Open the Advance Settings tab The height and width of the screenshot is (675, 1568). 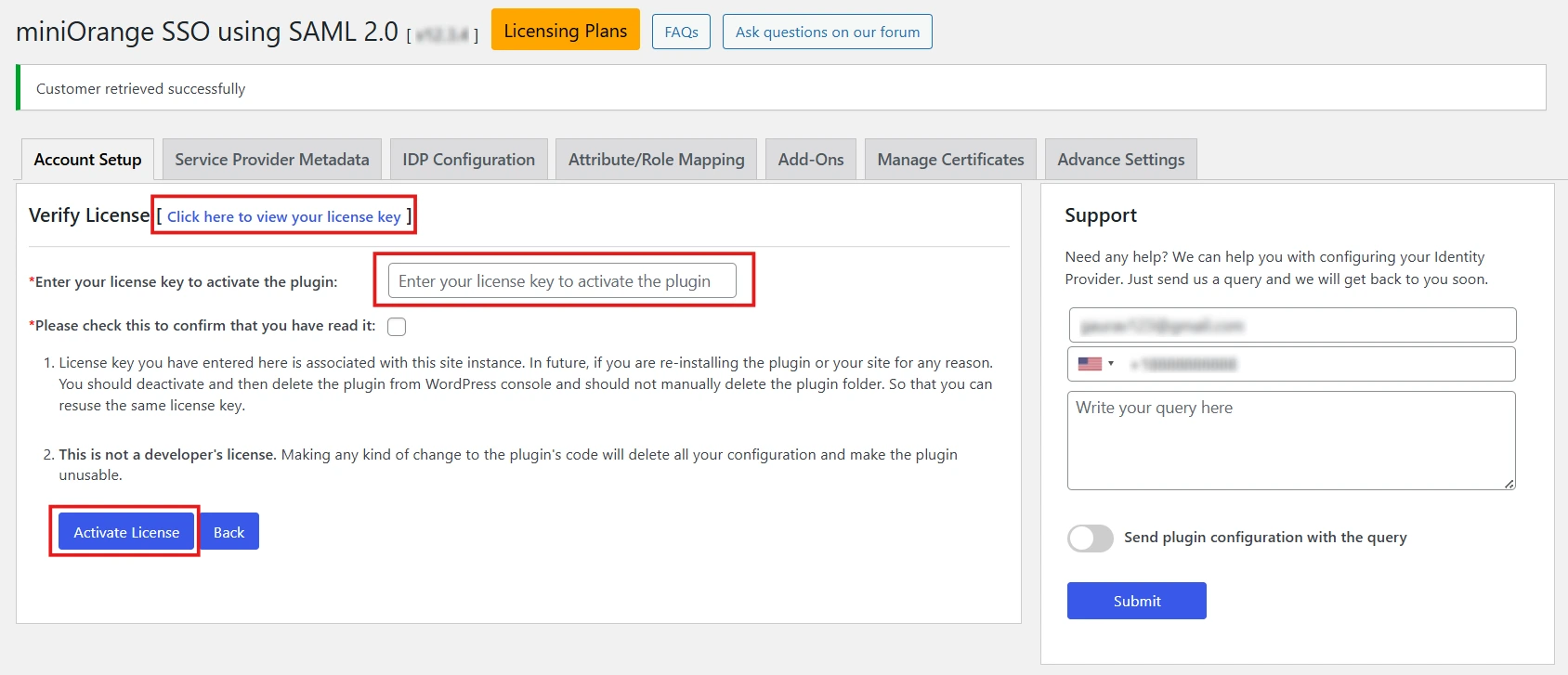[x=1120, y=160]
